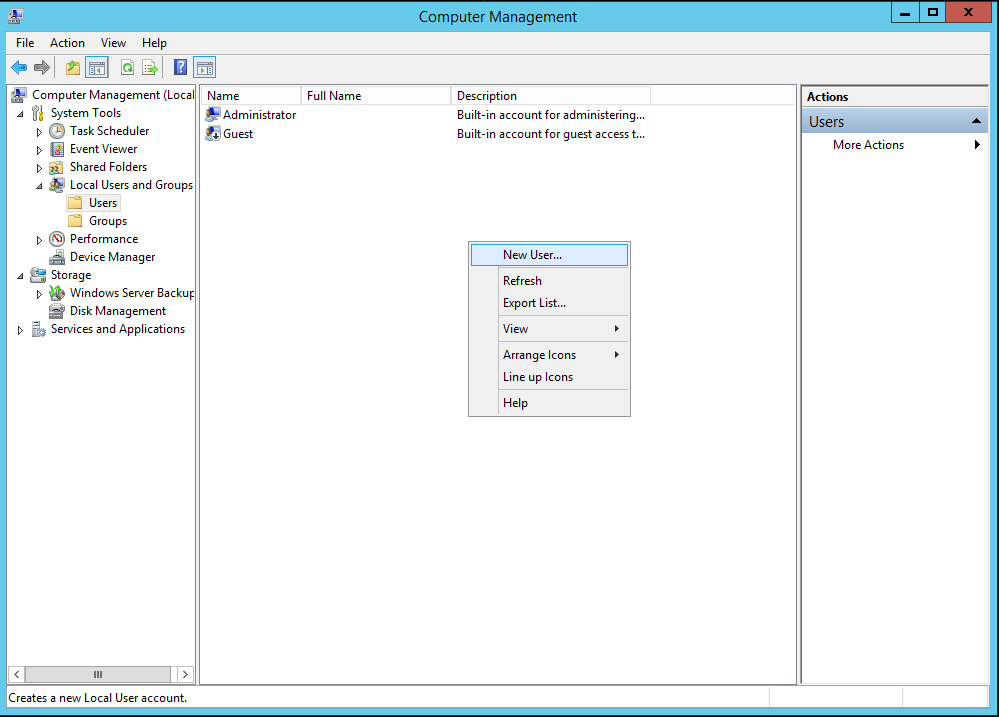Click Computer Management root node icon

(x=19, y=95)
